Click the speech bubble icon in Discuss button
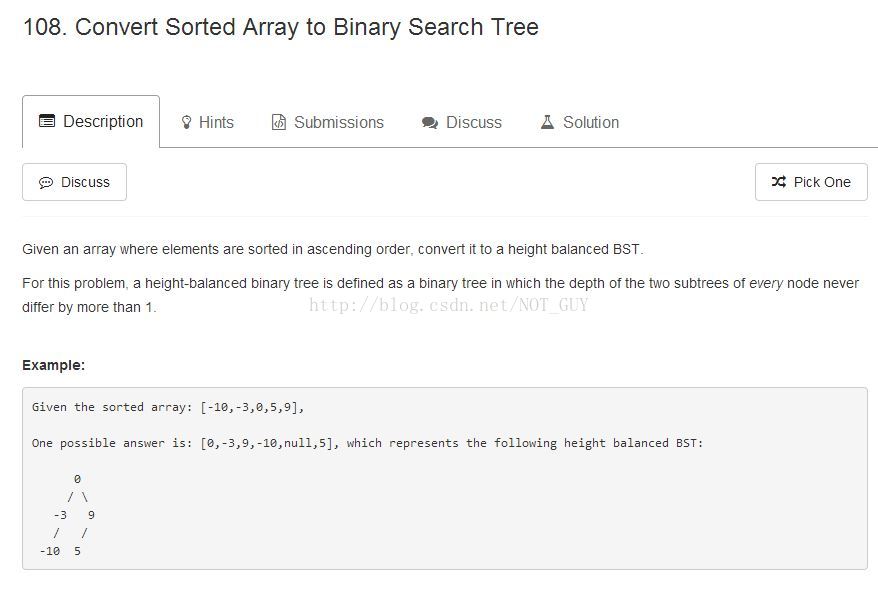Viewport: 878px width, 589px height. 46,183
